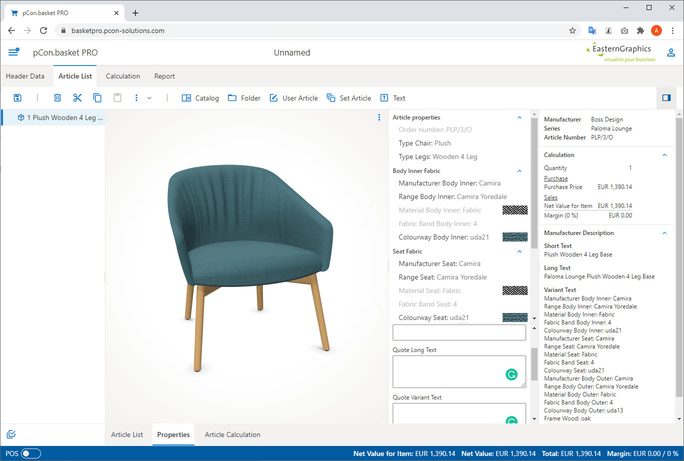Toggle the POS switch
The width and height of the screenshot is (684, 461).
click(31, 454)
